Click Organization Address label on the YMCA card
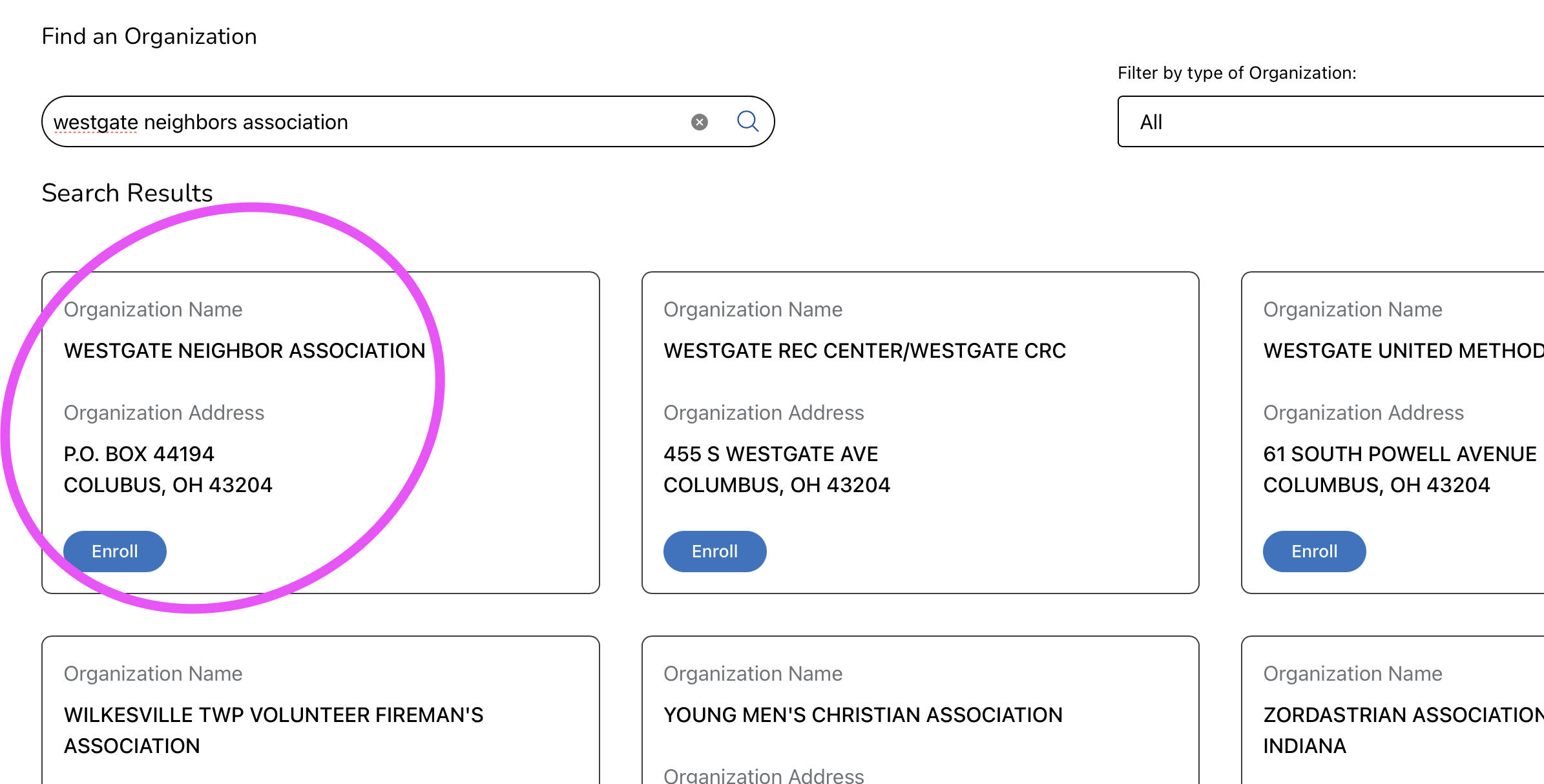This screenshot has height=784, width=1544. coord(764,775)
